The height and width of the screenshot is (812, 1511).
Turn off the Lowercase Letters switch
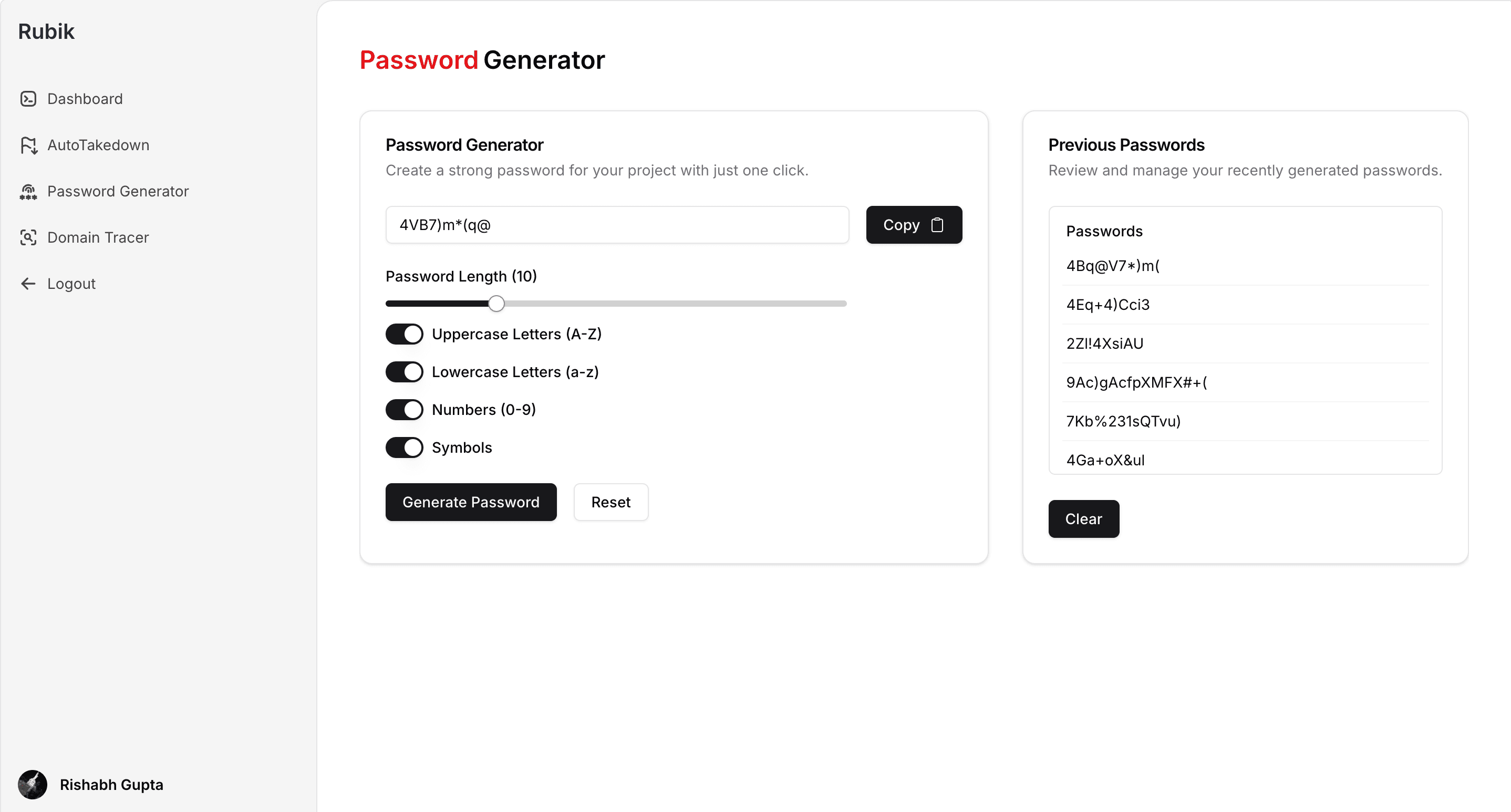pyautogui.click(x=404, y=372)
